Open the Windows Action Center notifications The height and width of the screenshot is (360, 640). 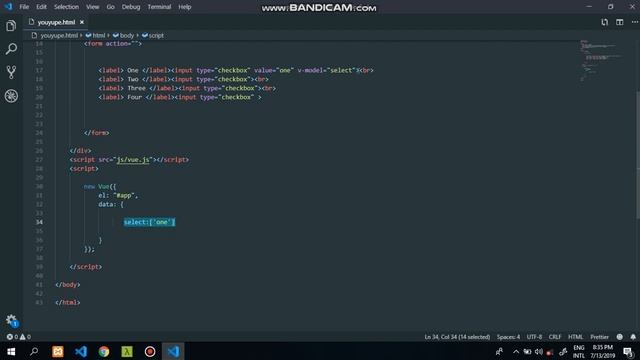628,352
